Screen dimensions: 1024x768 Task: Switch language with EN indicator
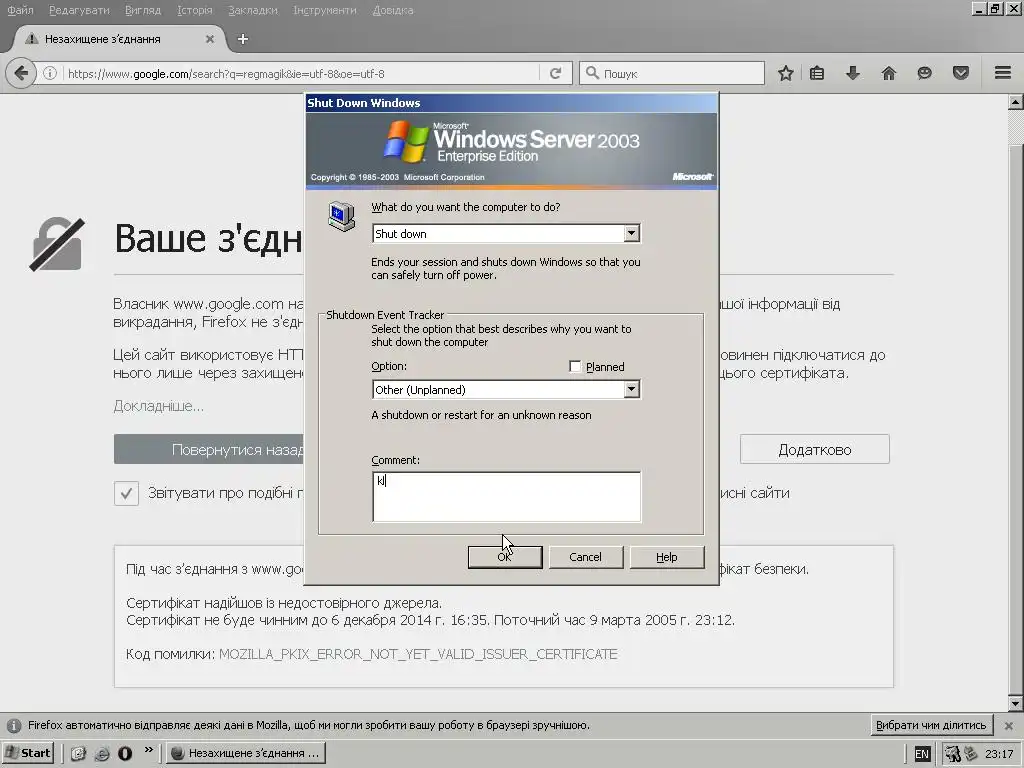(x=921, y=754)
